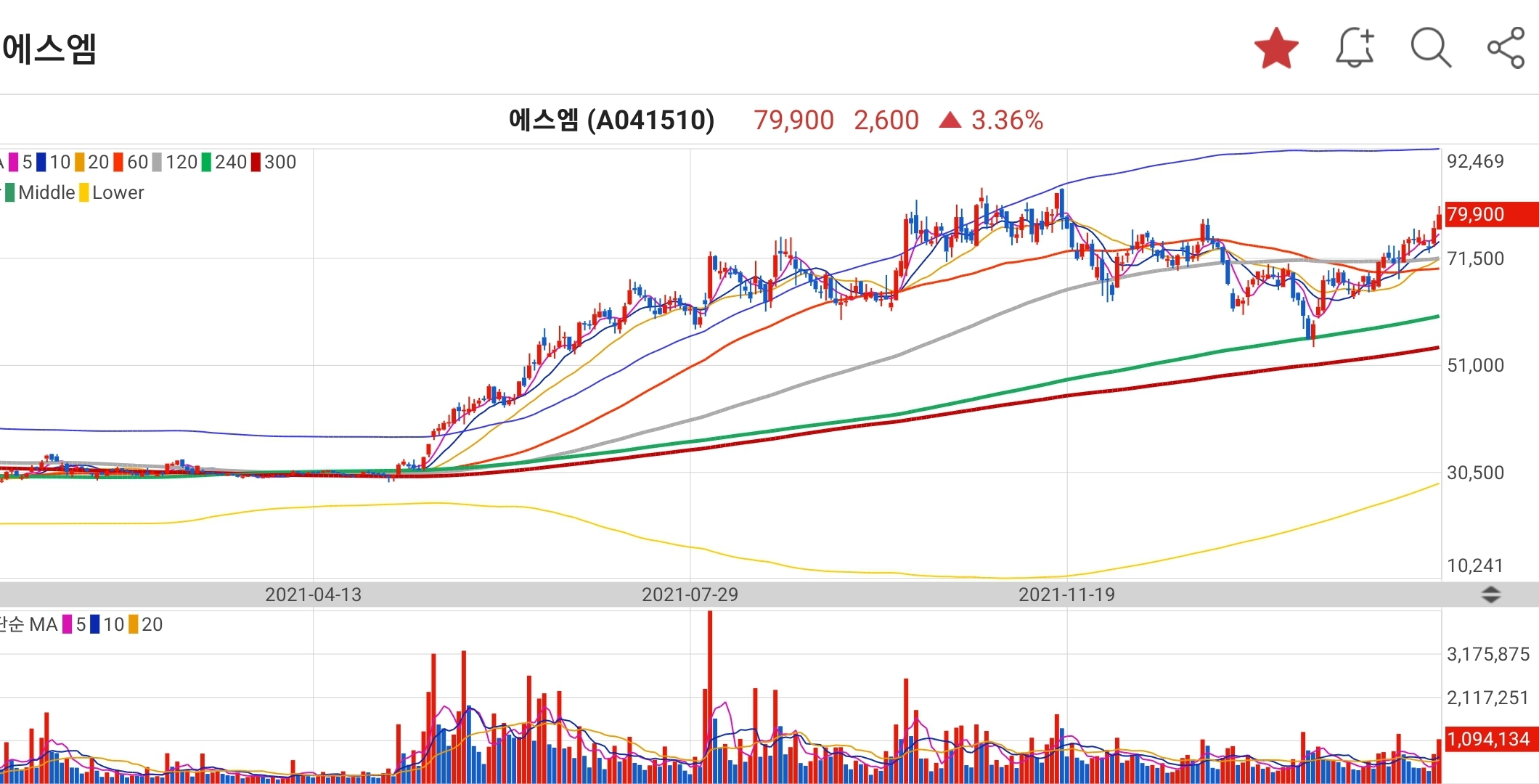Click the 2021-04-13 date label

click(313, 595)
